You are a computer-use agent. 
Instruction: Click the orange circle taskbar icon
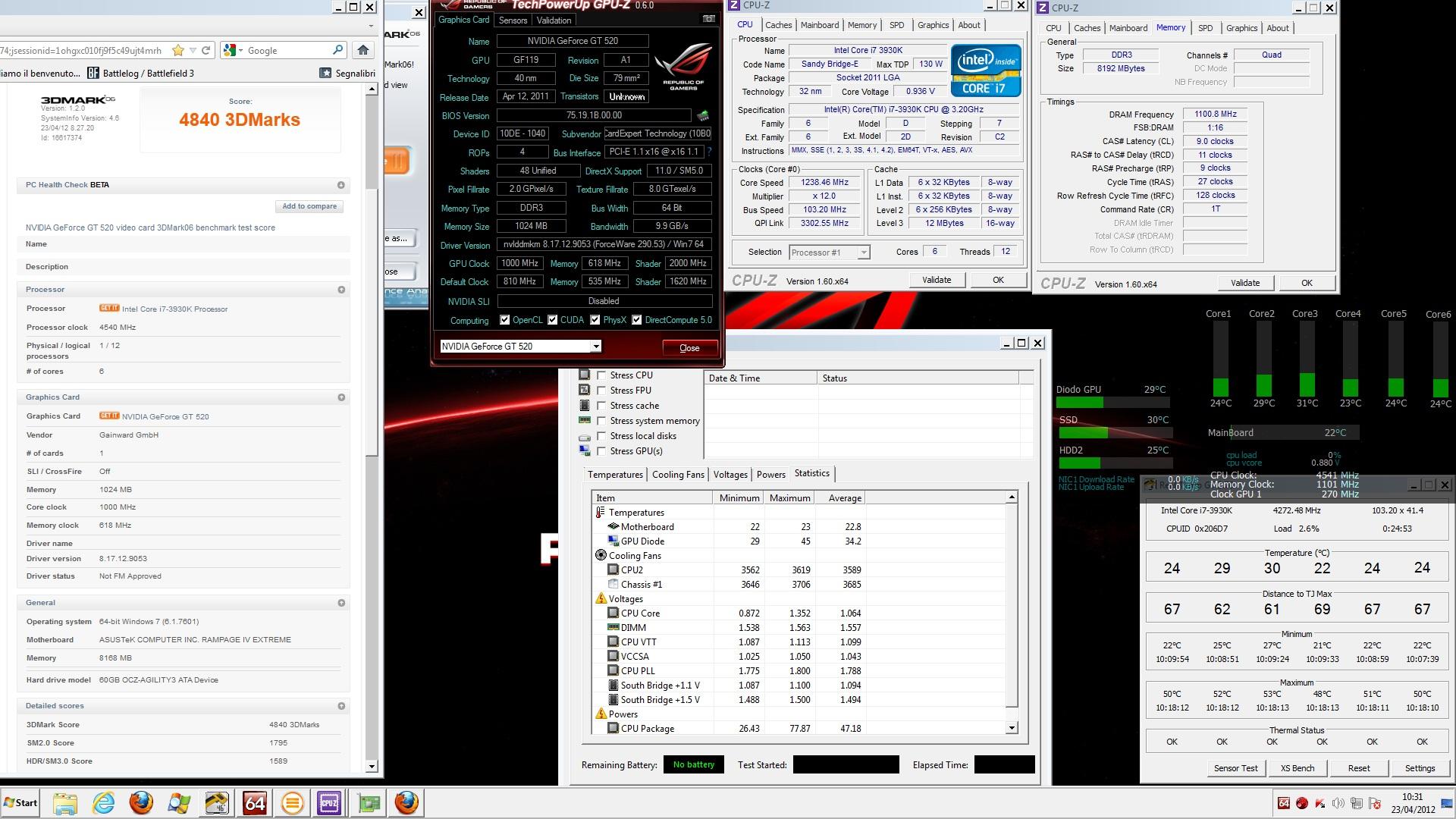(x=292, y=803)
